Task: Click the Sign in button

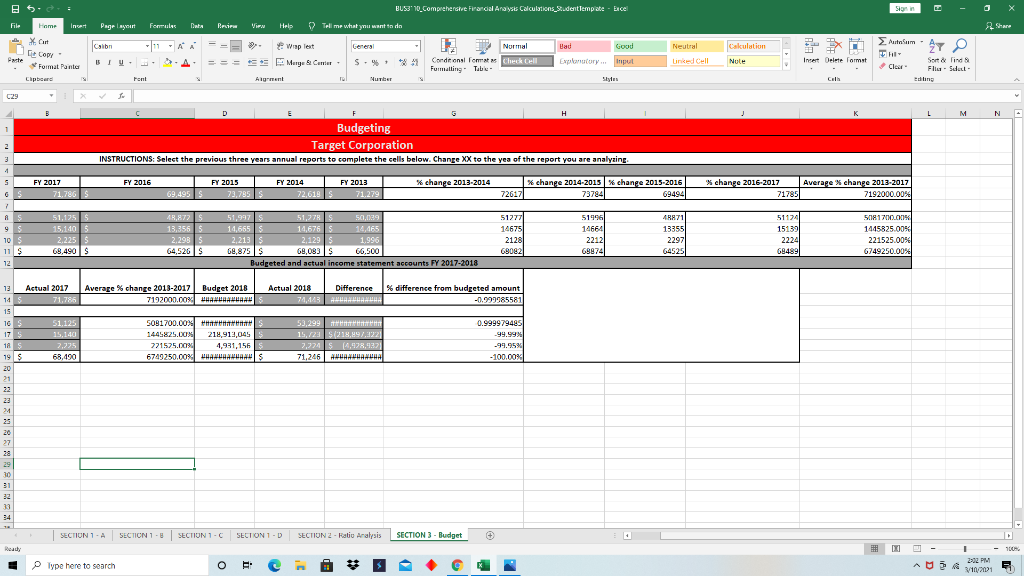Action: (x=904, y=7)
